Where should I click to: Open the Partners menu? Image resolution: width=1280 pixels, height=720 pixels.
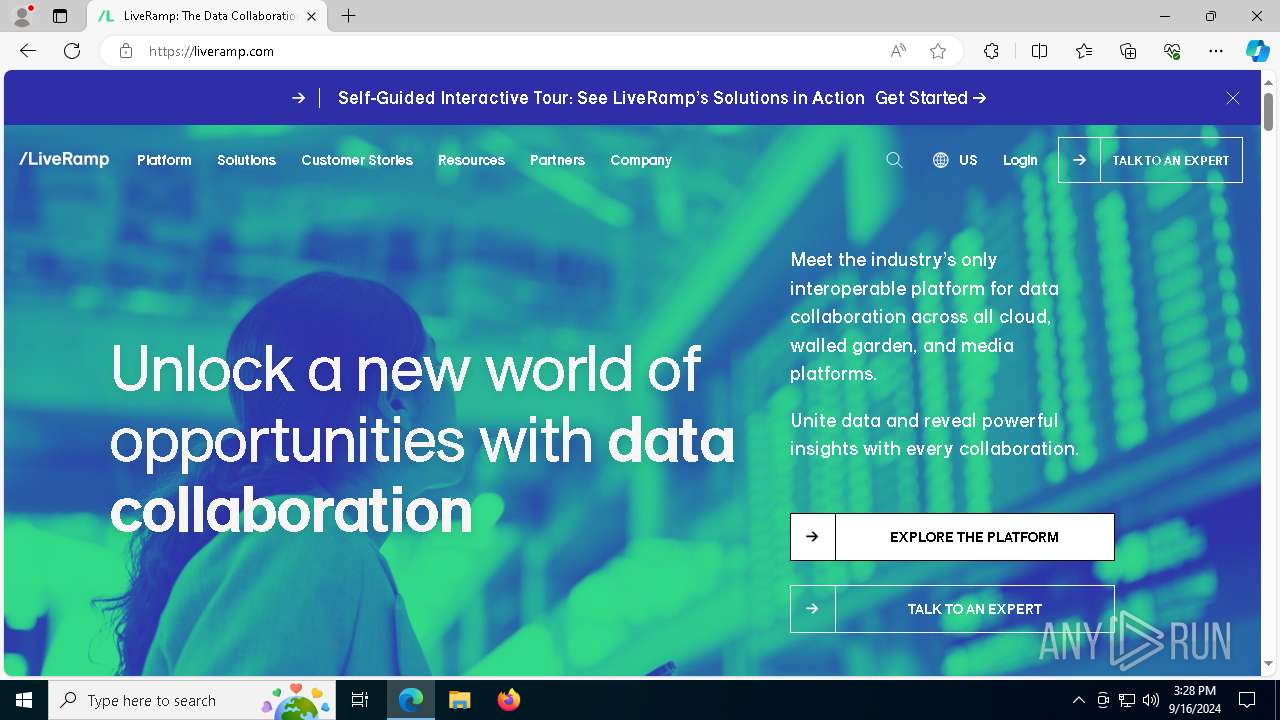pyautogui.click(x=557, y=160)
